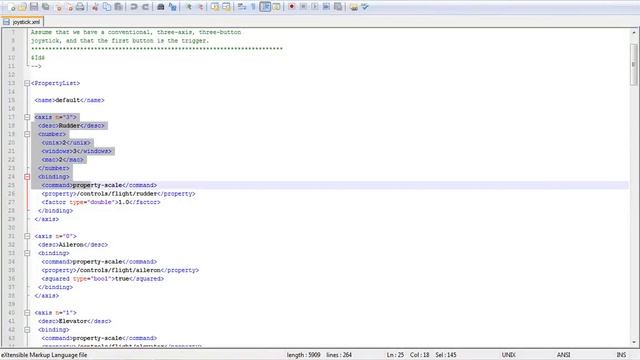Viewport: 640px width, 360px height.
Task: Click the squared type="bool" line
Action: 102,279
